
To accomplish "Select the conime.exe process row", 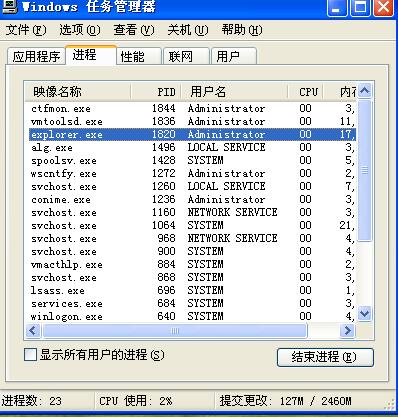I will point(192,199).
